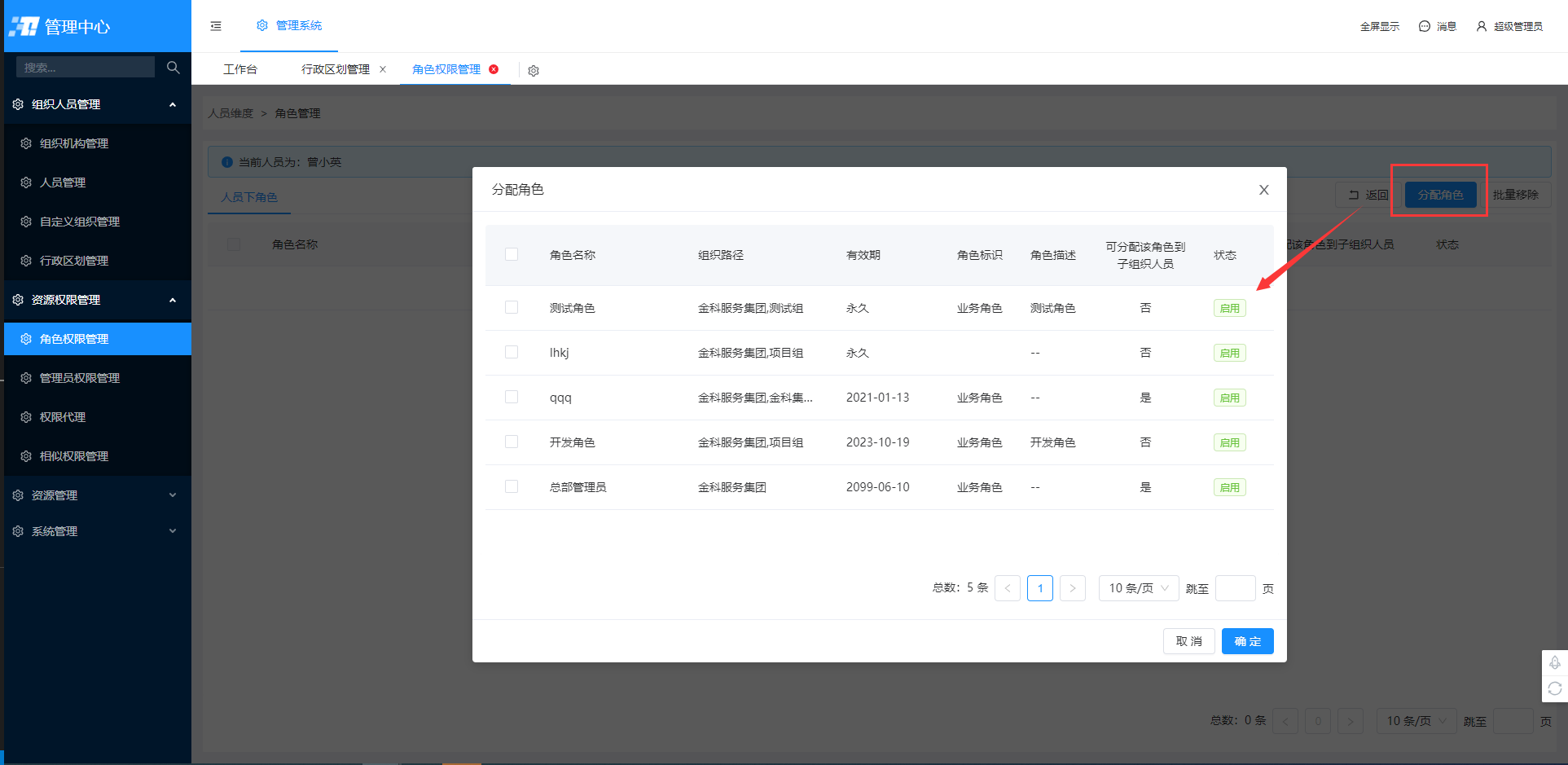Click the 跳至 page input in dialog
This screenshot has width=1568, height=765.
tap(1235, 588)
